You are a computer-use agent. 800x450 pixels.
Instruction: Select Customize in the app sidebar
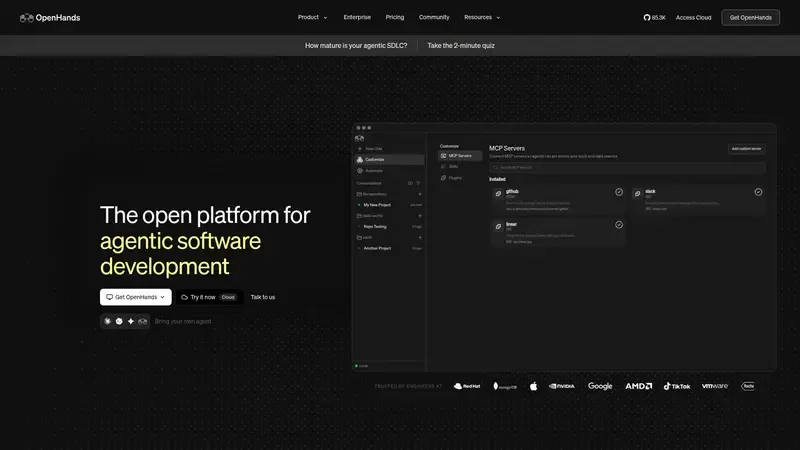[389, 160]
